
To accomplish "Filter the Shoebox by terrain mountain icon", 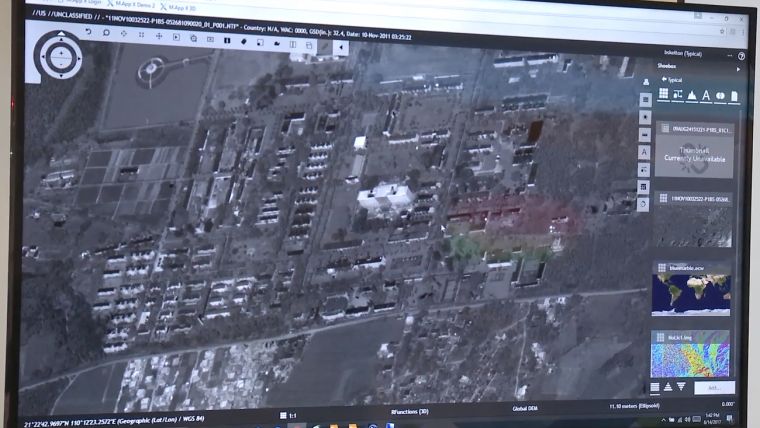I will [x=692, y=95].
